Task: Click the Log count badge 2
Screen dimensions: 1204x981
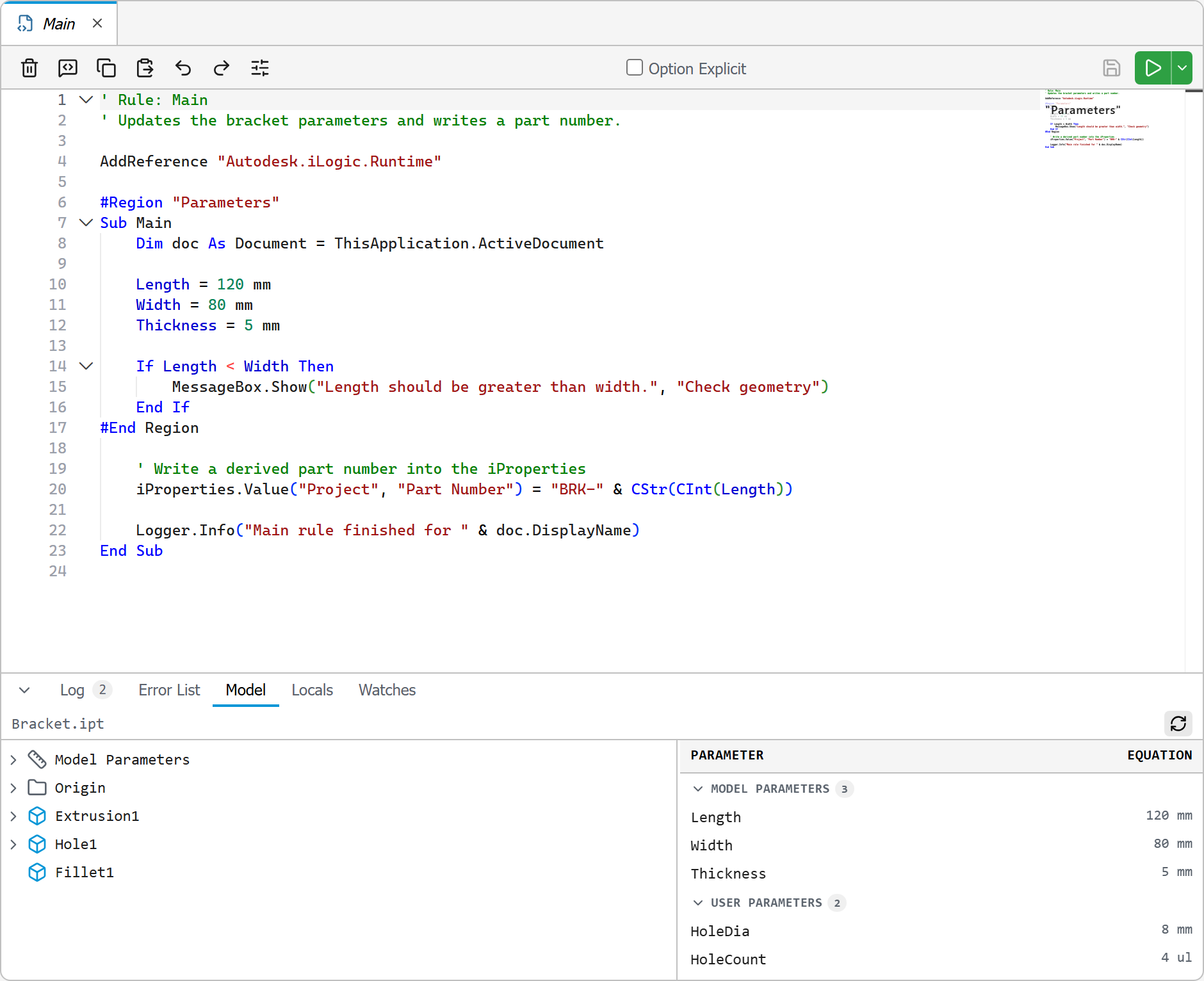Action: (x=102, y=690)
